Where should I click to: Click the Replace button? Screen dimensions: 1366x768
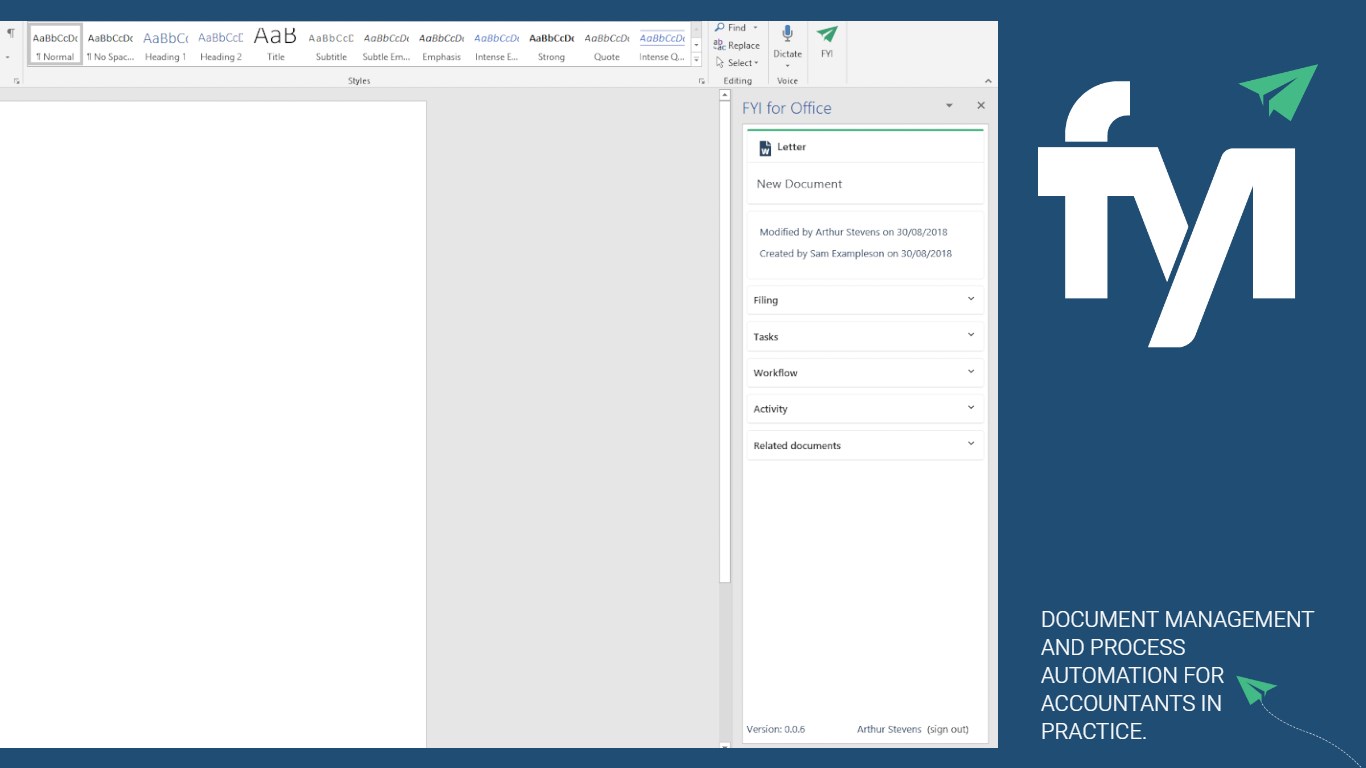click(x=736, y=45)
